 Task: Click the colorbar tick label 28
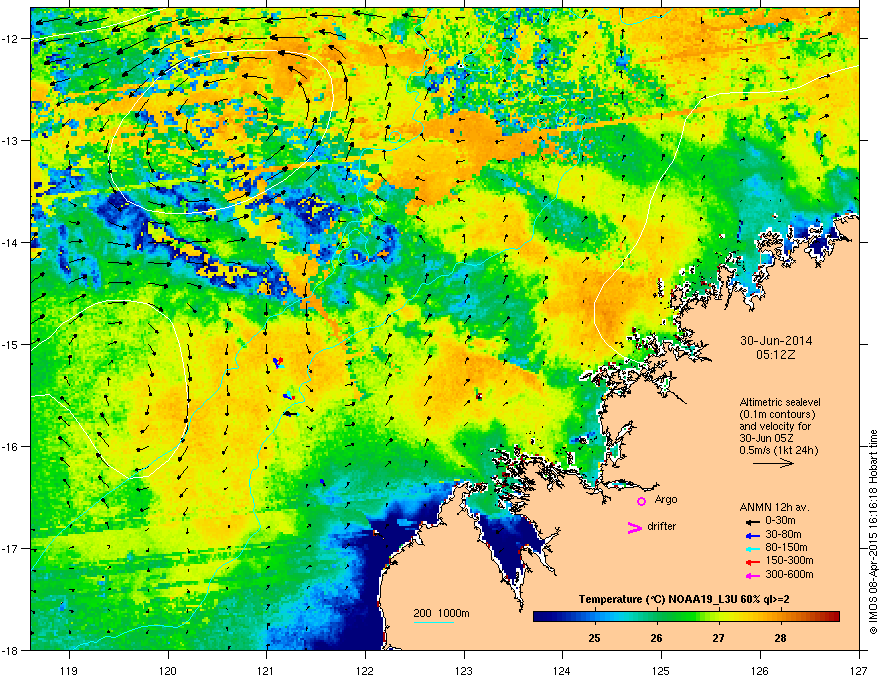click(x=780, y=638)
